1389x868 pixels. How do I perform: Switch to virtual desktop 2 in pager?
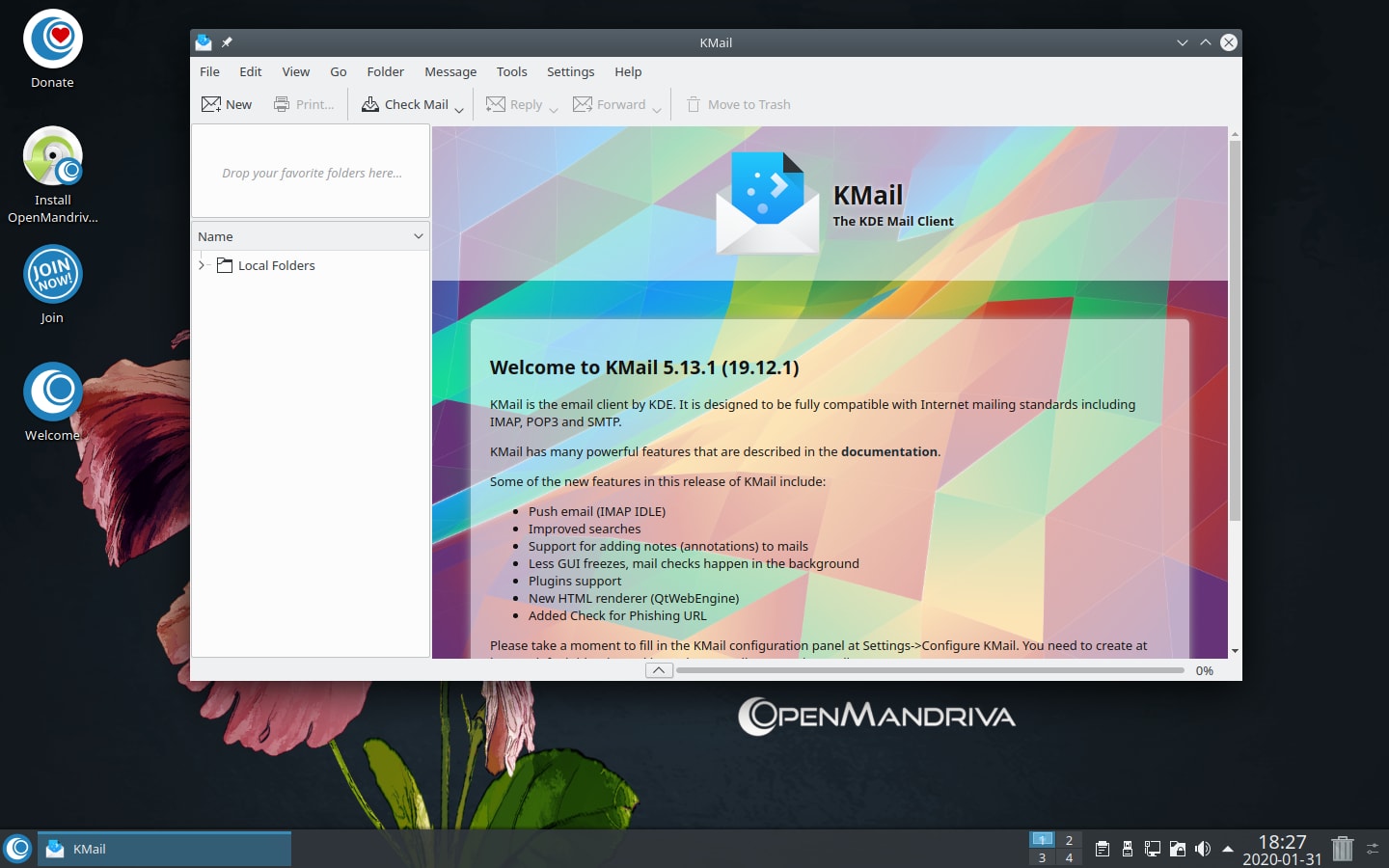coord(1069,840)
